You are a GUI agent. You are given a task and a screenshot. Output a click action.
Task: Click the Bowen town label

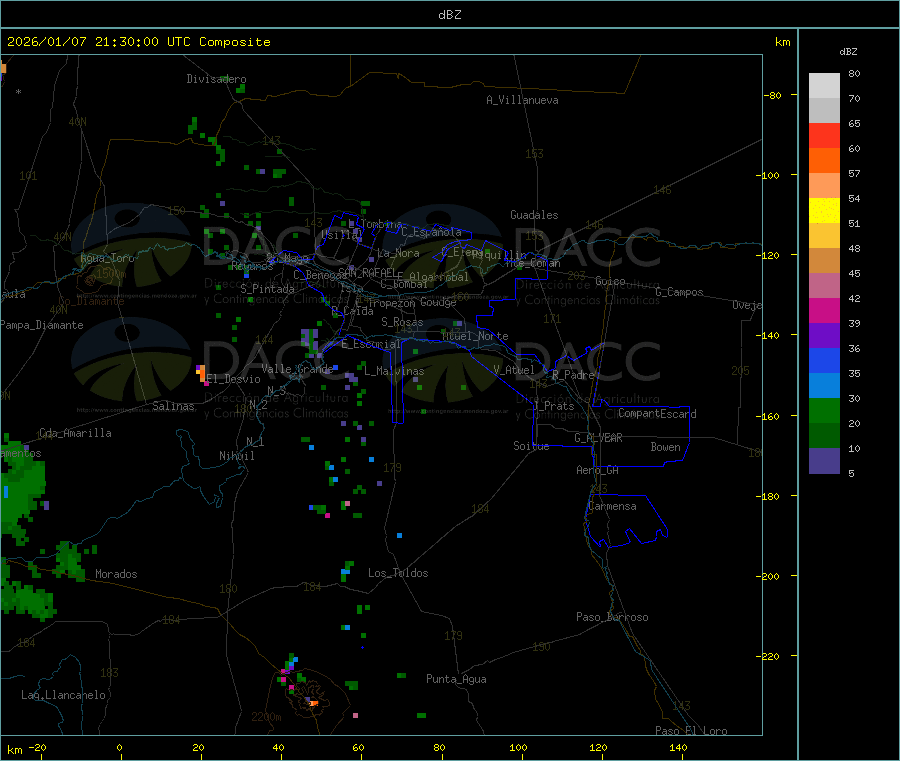pyautogui.click(x=665, y=447)
